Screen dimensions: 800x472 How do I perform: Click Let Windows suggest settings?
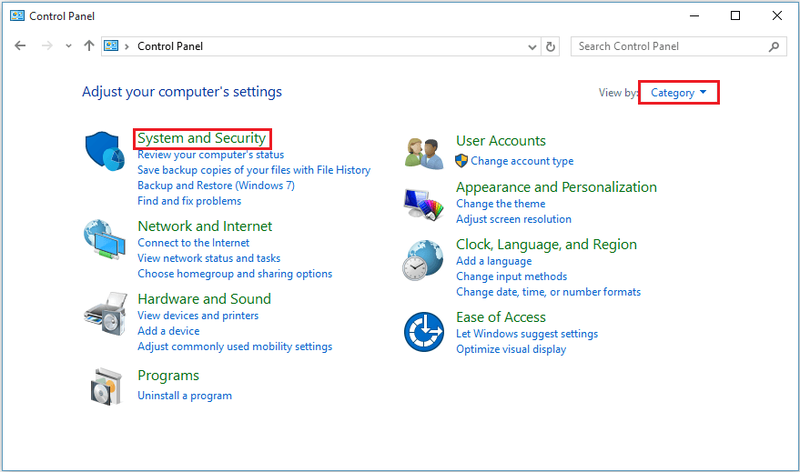coord(527,334)
